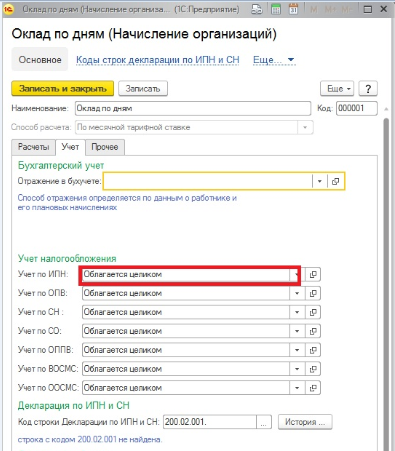
Task: Expand the Учет по ОППВ dropdown arrow
Action: [x=297, y=350]
